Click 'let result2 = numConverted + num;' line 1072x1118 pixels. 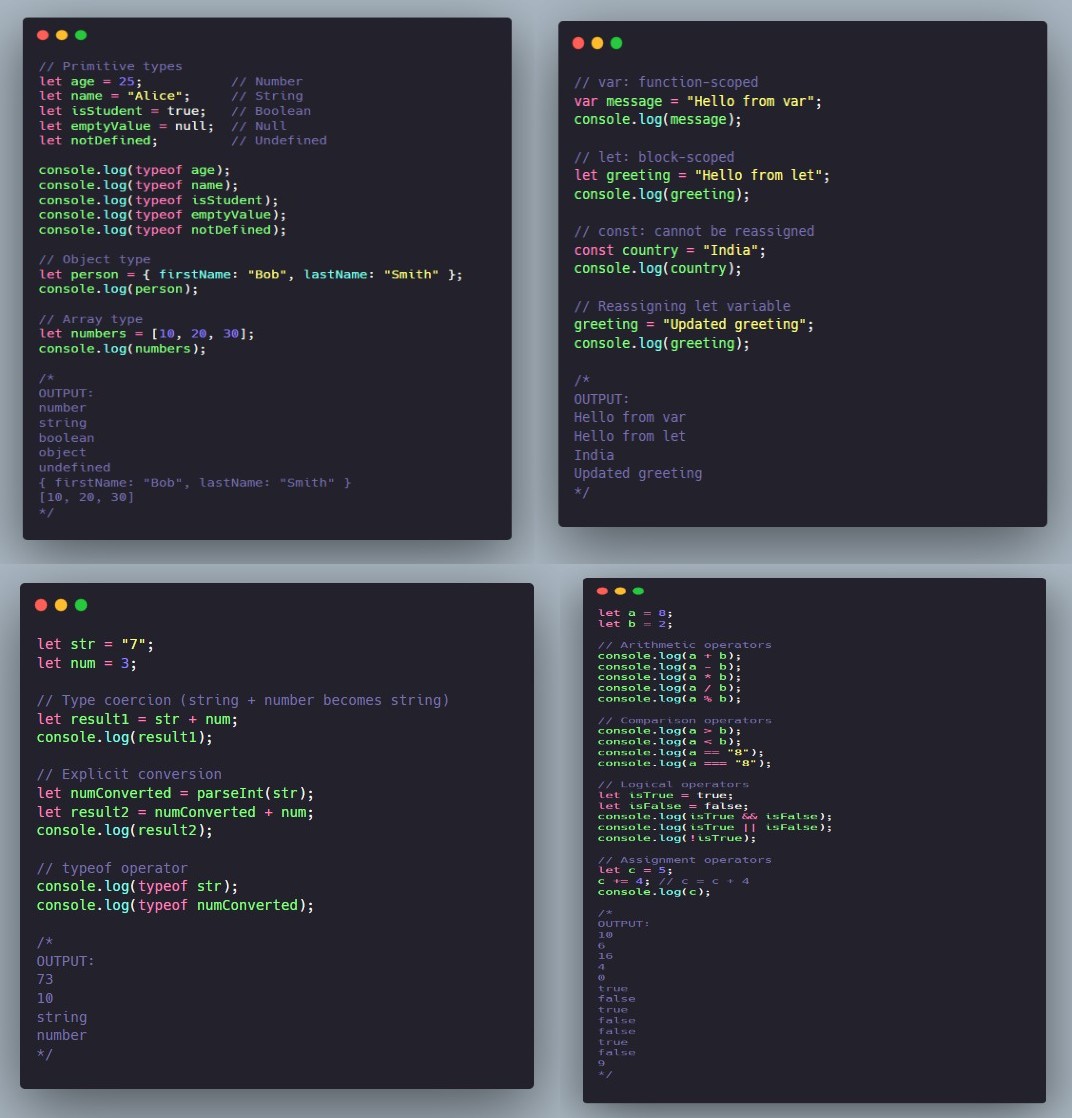point(175,812)
